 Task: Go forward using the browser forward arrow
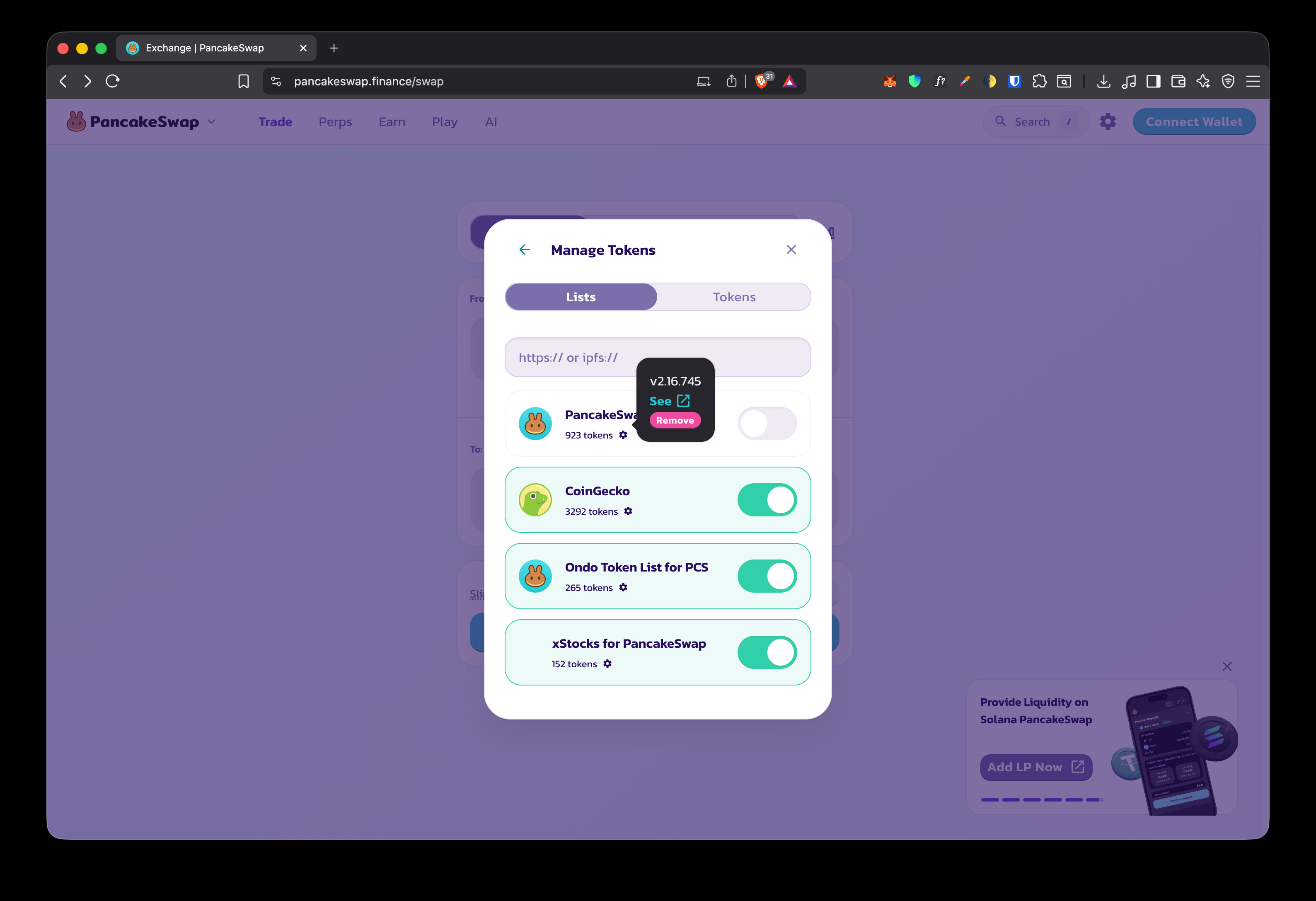tap(88, 82)
